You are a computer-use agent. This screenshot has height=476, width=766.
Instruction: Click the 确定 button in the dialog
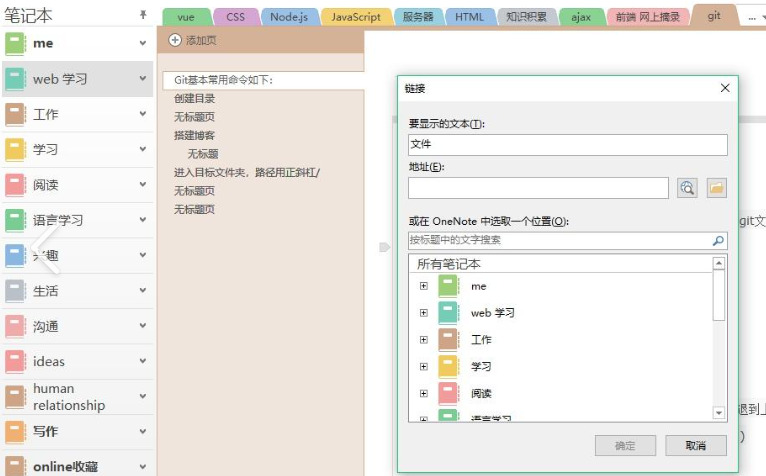[625, 445]
